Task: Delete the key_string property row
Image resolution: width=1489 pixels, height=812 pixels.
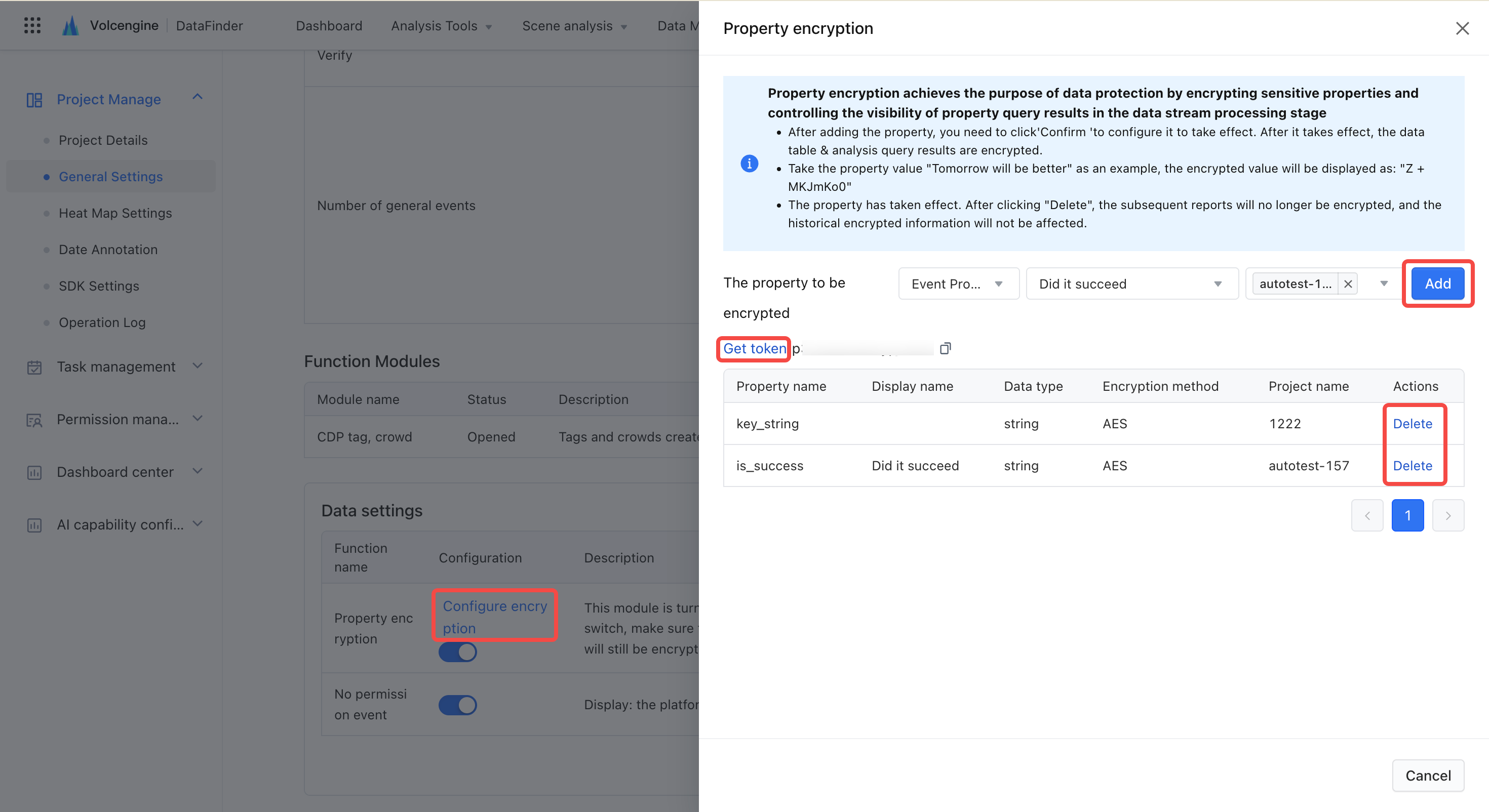Action: pos(1412,424)
